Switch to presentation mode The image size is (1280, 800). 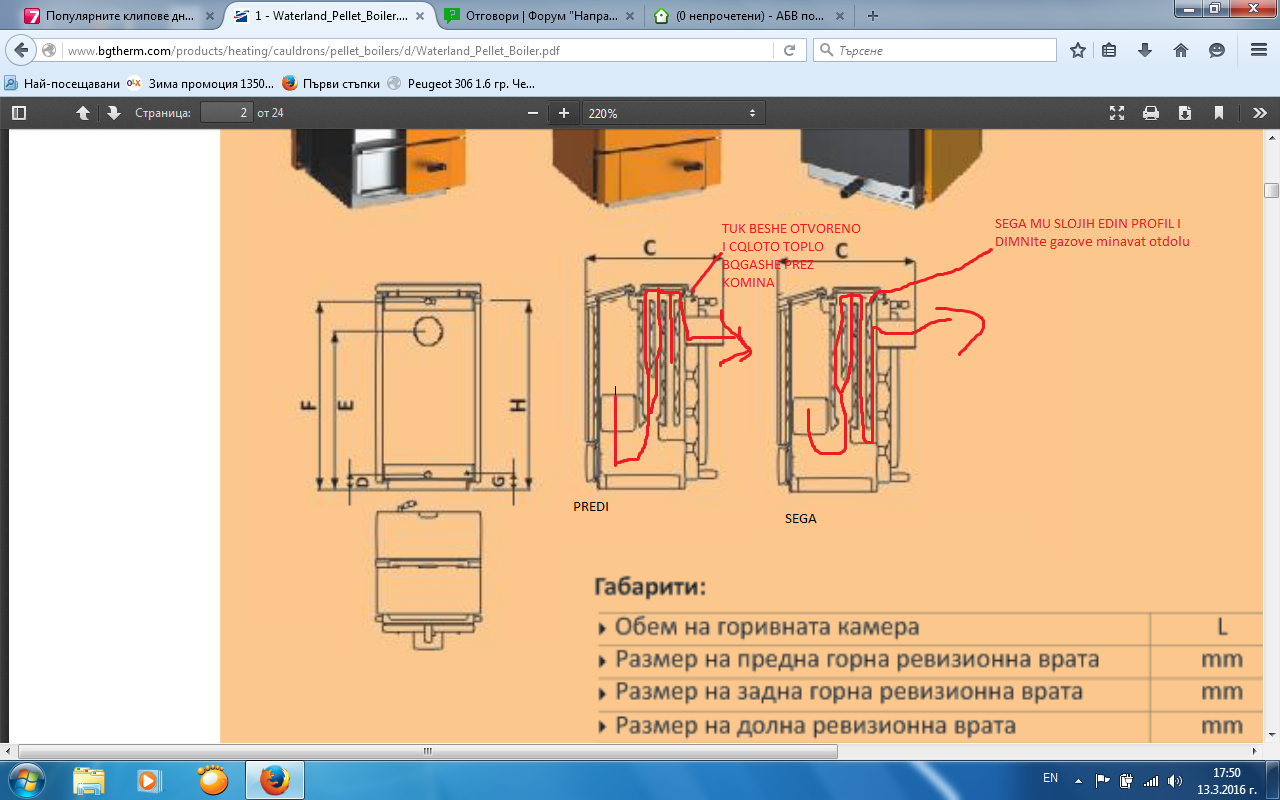tap(1117, 113)
